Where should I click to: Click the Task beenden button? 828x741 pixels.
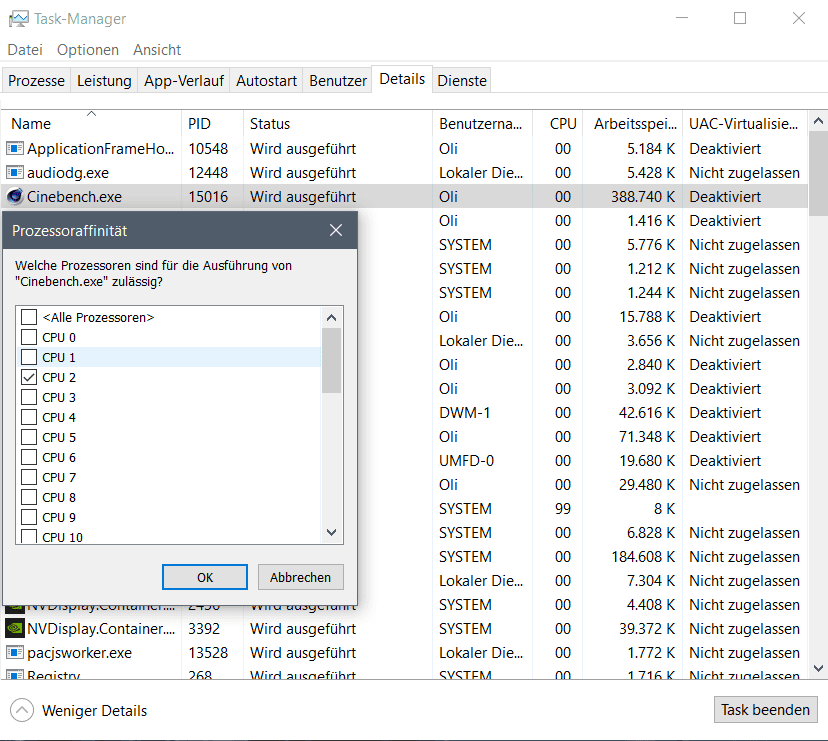(765, 709)
